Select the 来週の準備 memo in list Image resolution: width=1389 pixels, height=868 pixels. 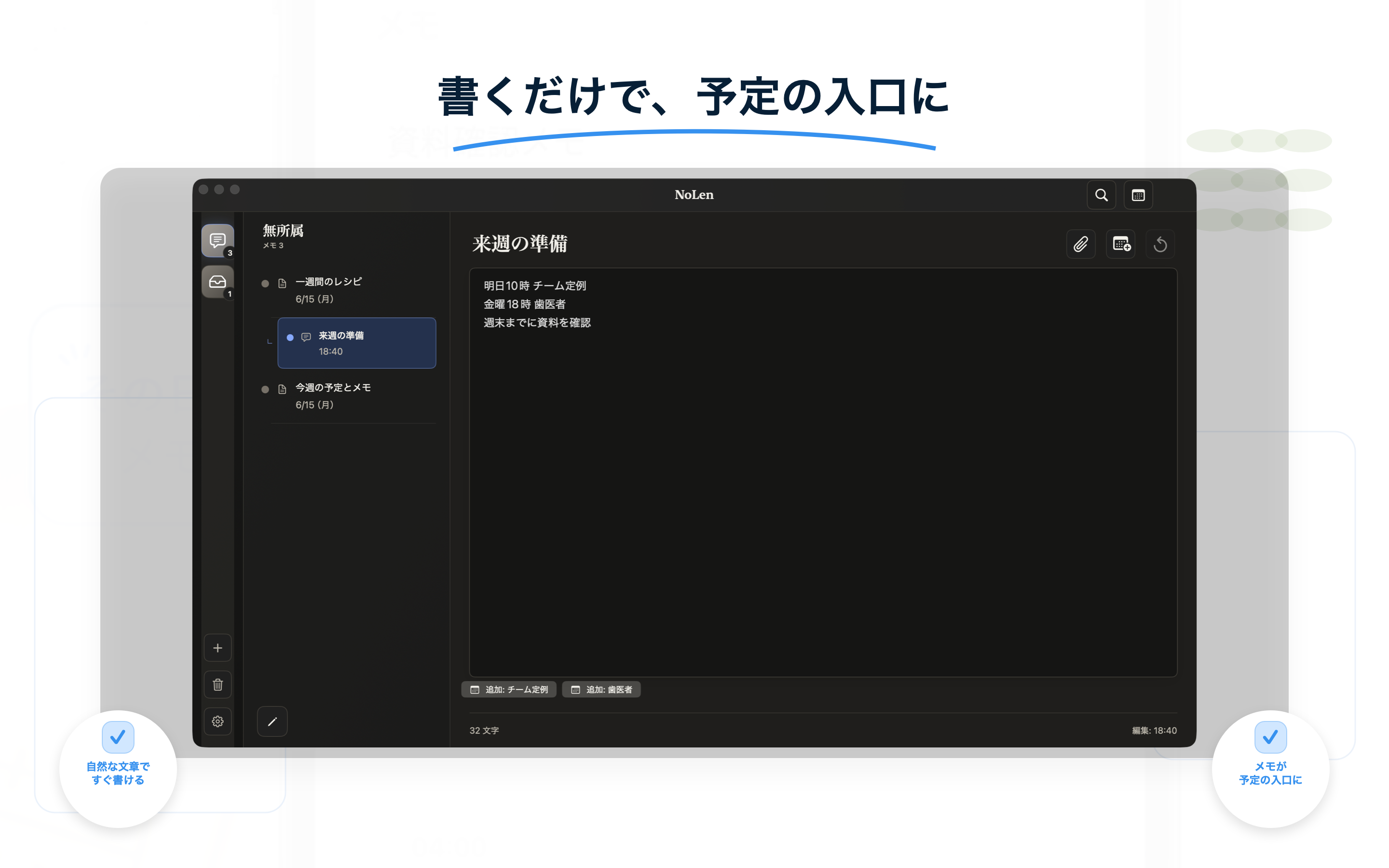click(x=356, y=343)
